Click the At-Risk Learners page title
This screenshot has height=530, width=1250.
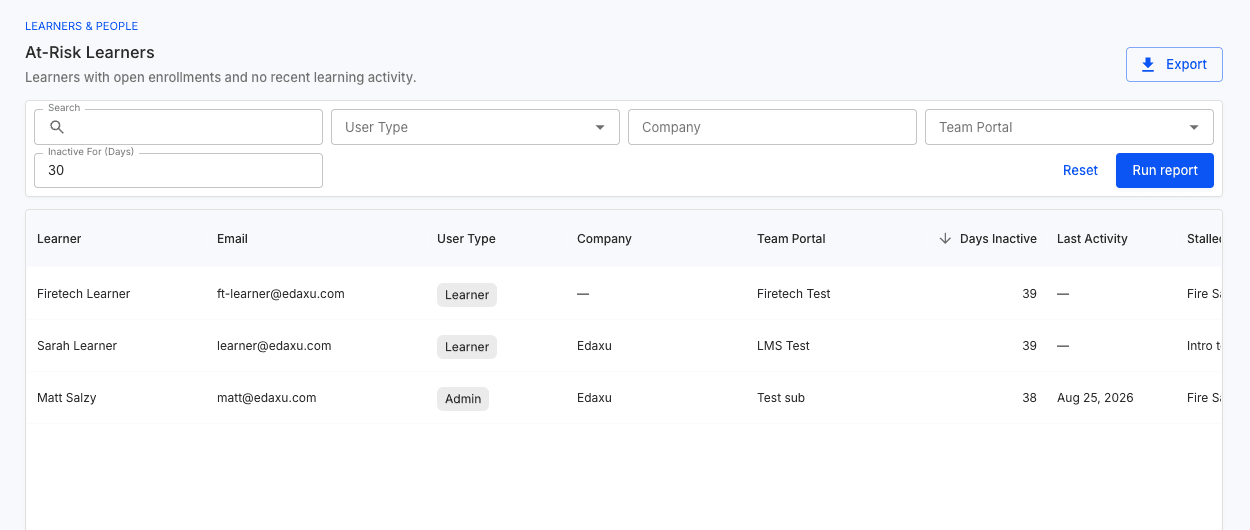[90, 52]
